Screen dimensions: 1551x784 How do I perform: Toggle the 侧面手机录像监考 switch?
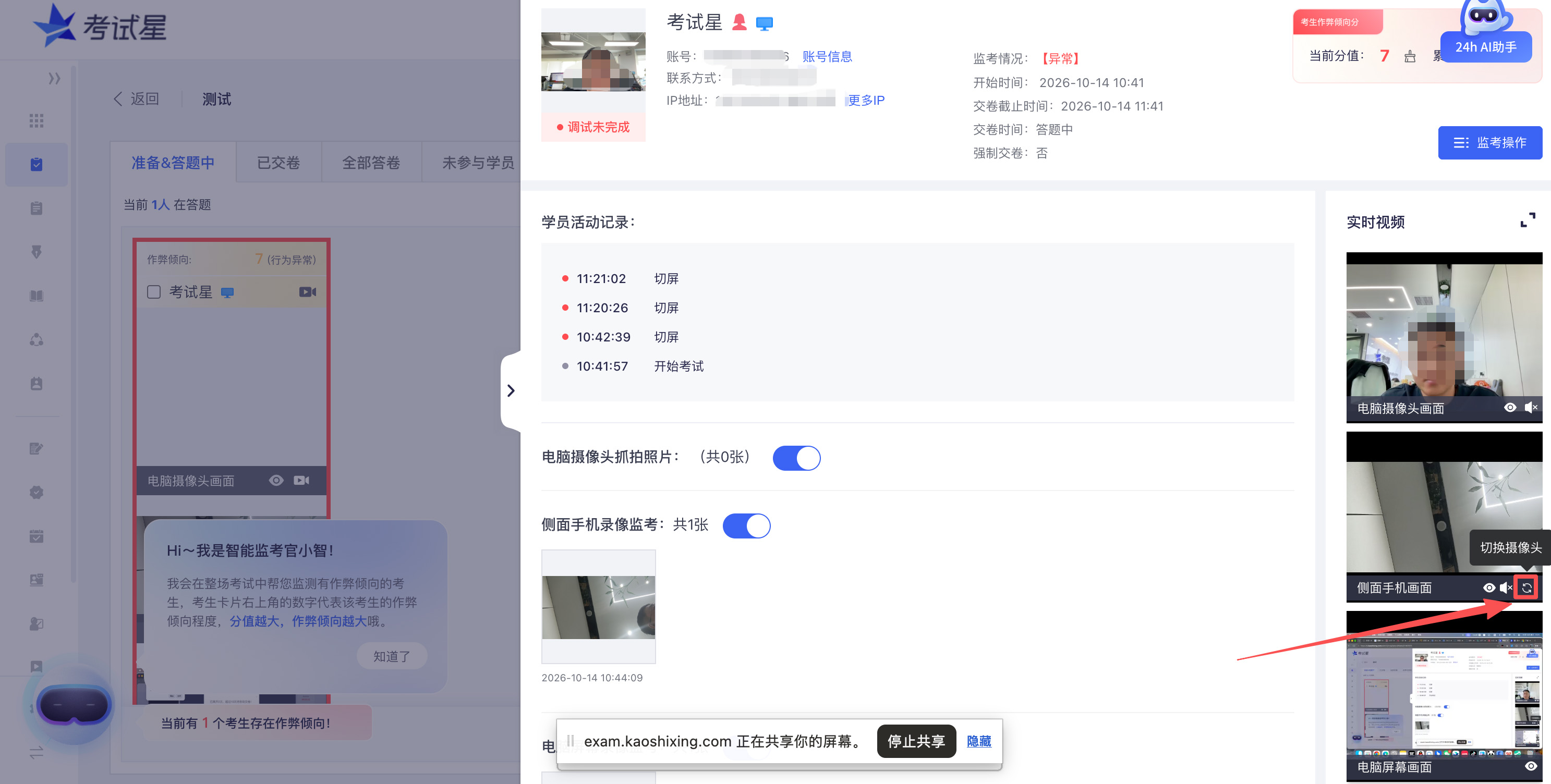tap(746, 525)
